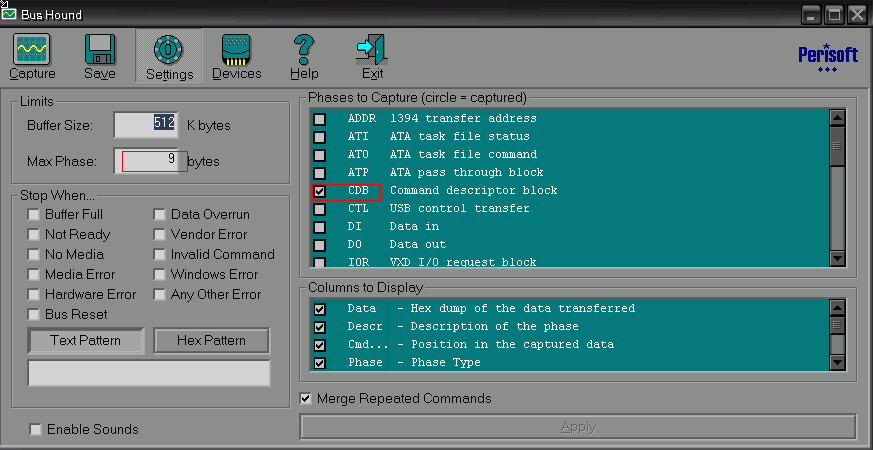Click the Phases to Capture scrollbar thumb
873x450 pixels.
[x=837, y=145]
